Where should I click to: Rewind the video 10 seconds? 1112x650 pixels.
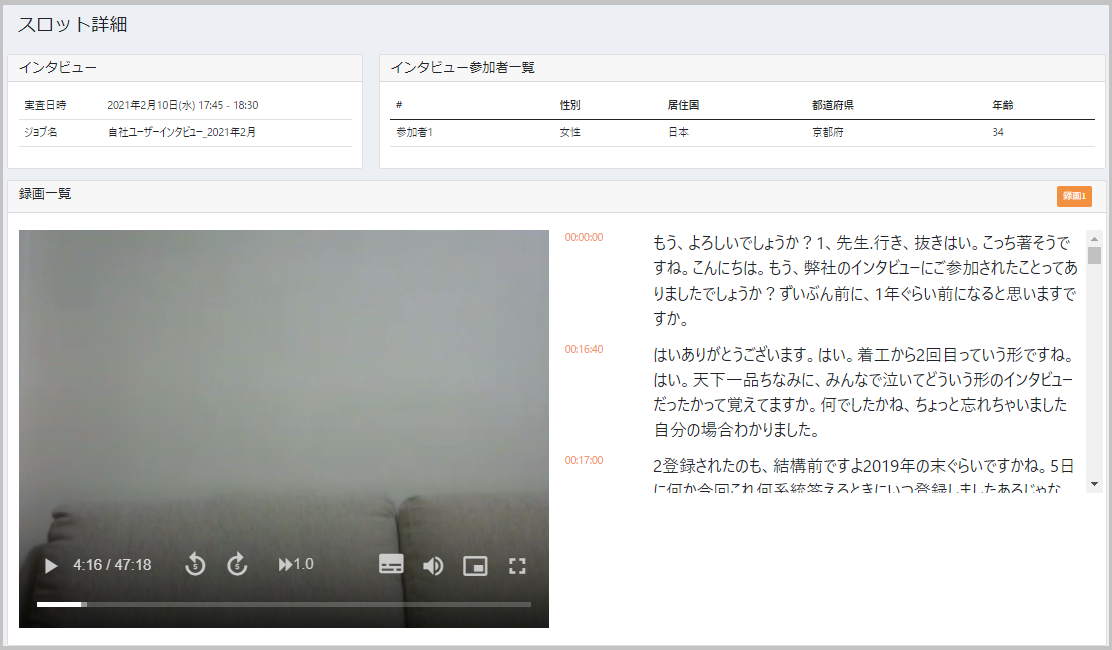(x=196, y=565)
